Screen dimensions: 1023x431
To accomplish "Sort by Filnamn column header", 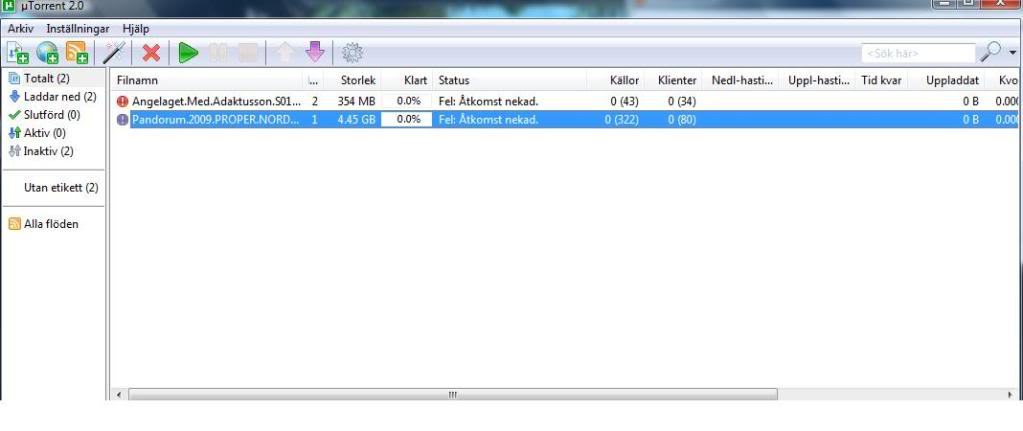I will [x=207, y=80].
